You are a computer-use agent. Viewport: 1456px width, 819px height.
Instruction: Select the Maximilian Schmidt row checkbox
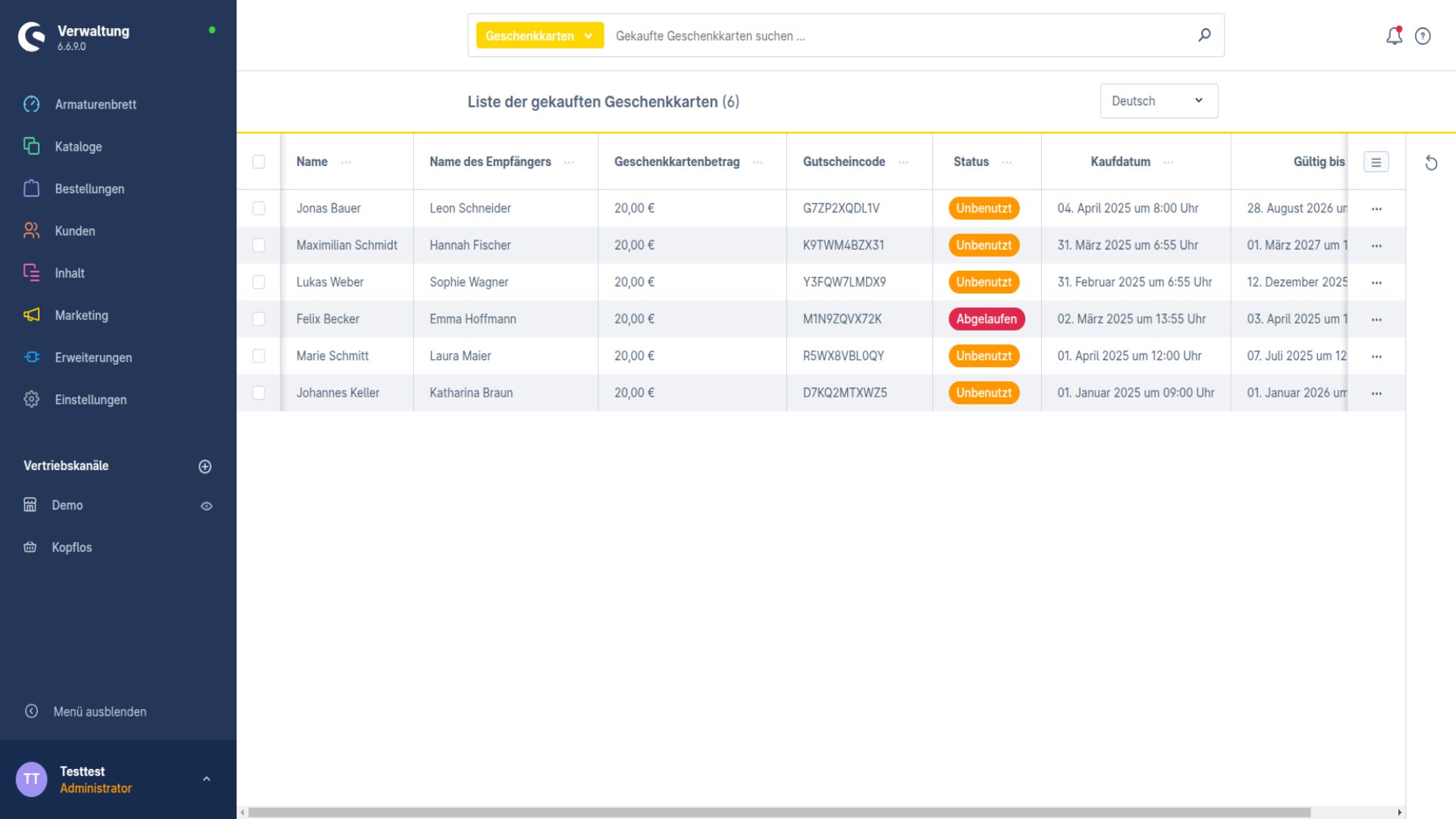(259, 245)
